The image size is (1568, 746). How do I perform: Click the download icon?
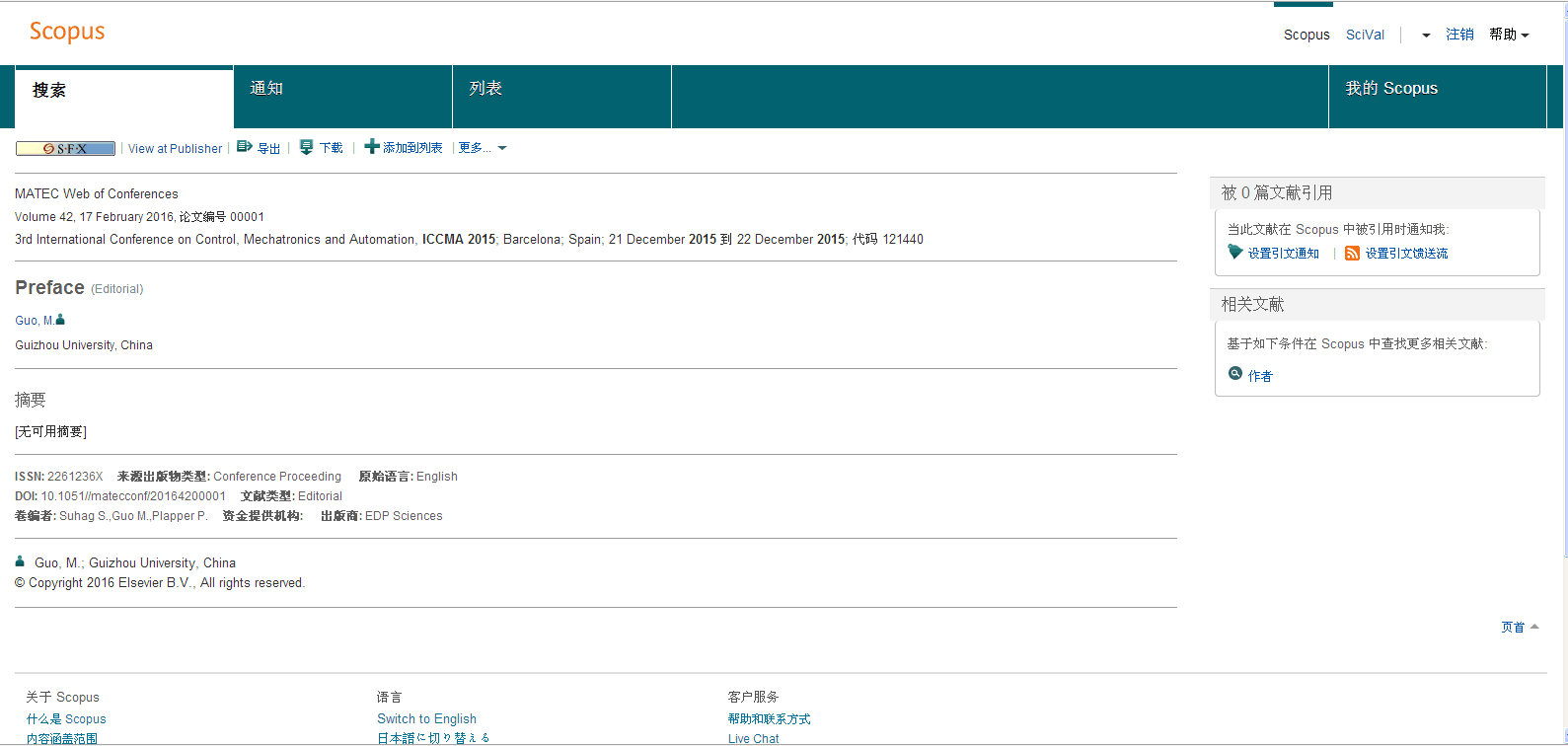point(306,147)
